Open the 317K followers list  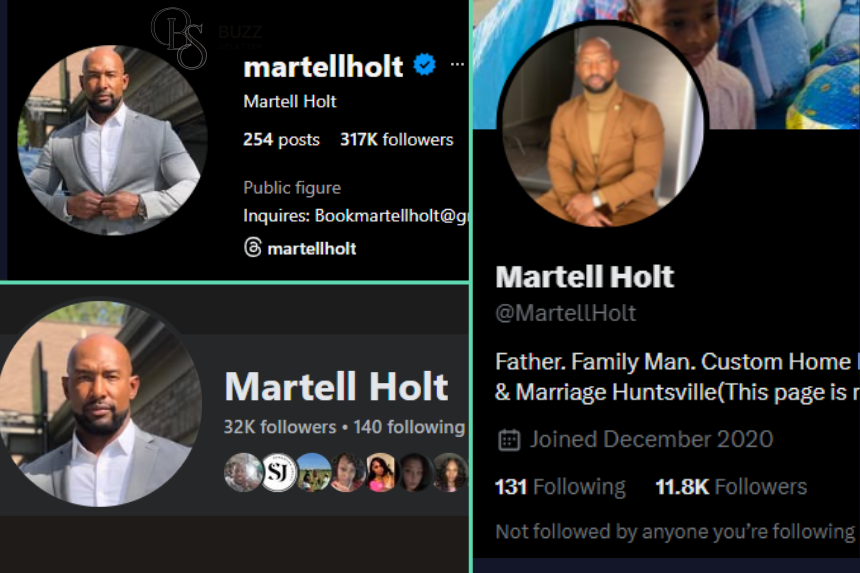tap(396, 139)
